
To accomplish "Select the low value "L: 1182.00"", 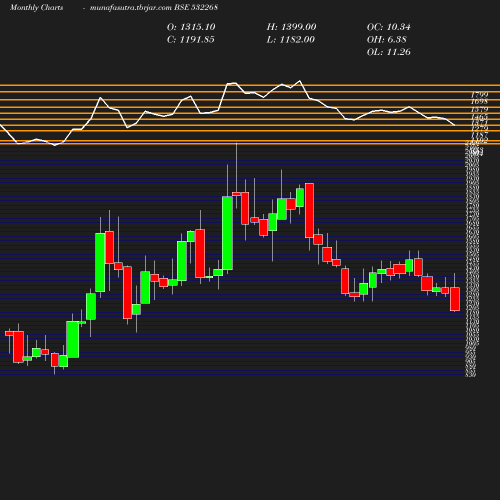I will [x=291, y=40].
